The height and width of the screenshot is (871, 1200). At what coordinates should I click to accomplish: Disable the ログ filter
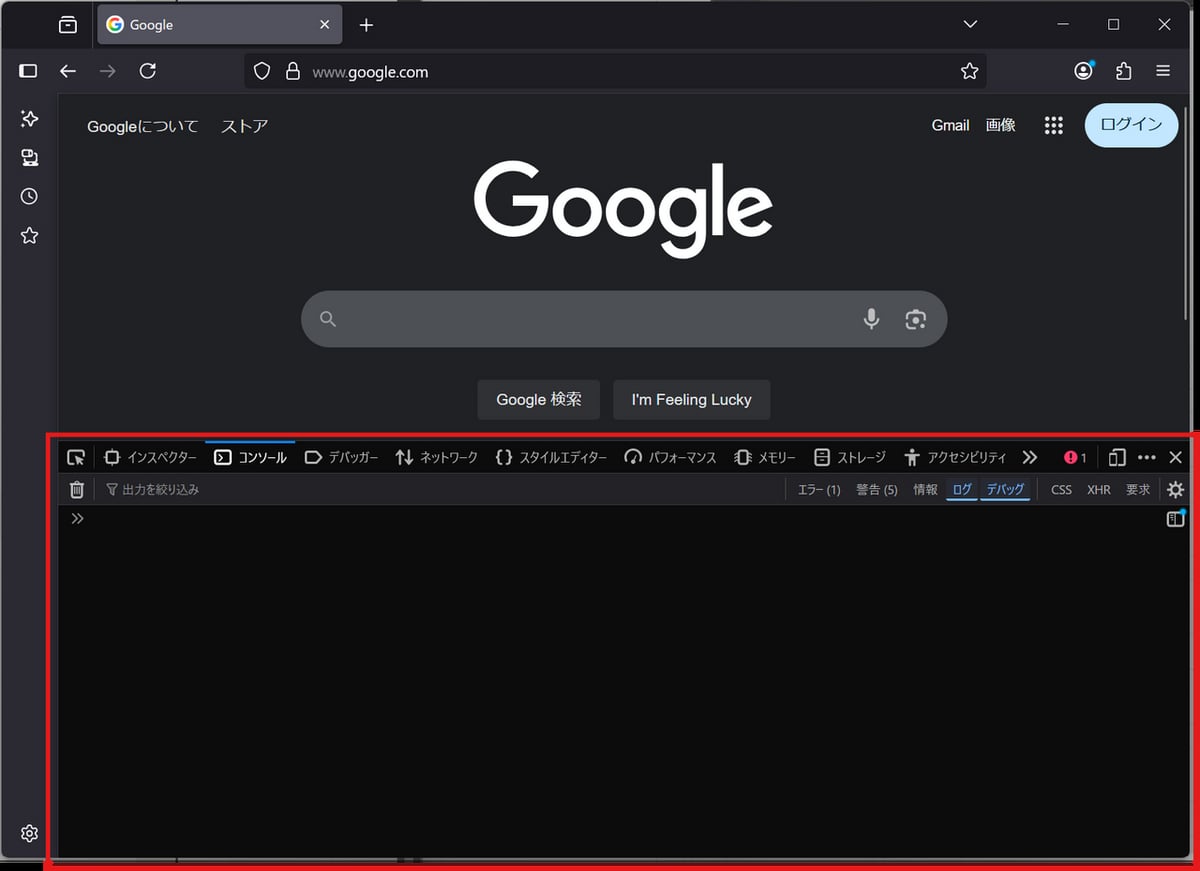click(962, 489)
